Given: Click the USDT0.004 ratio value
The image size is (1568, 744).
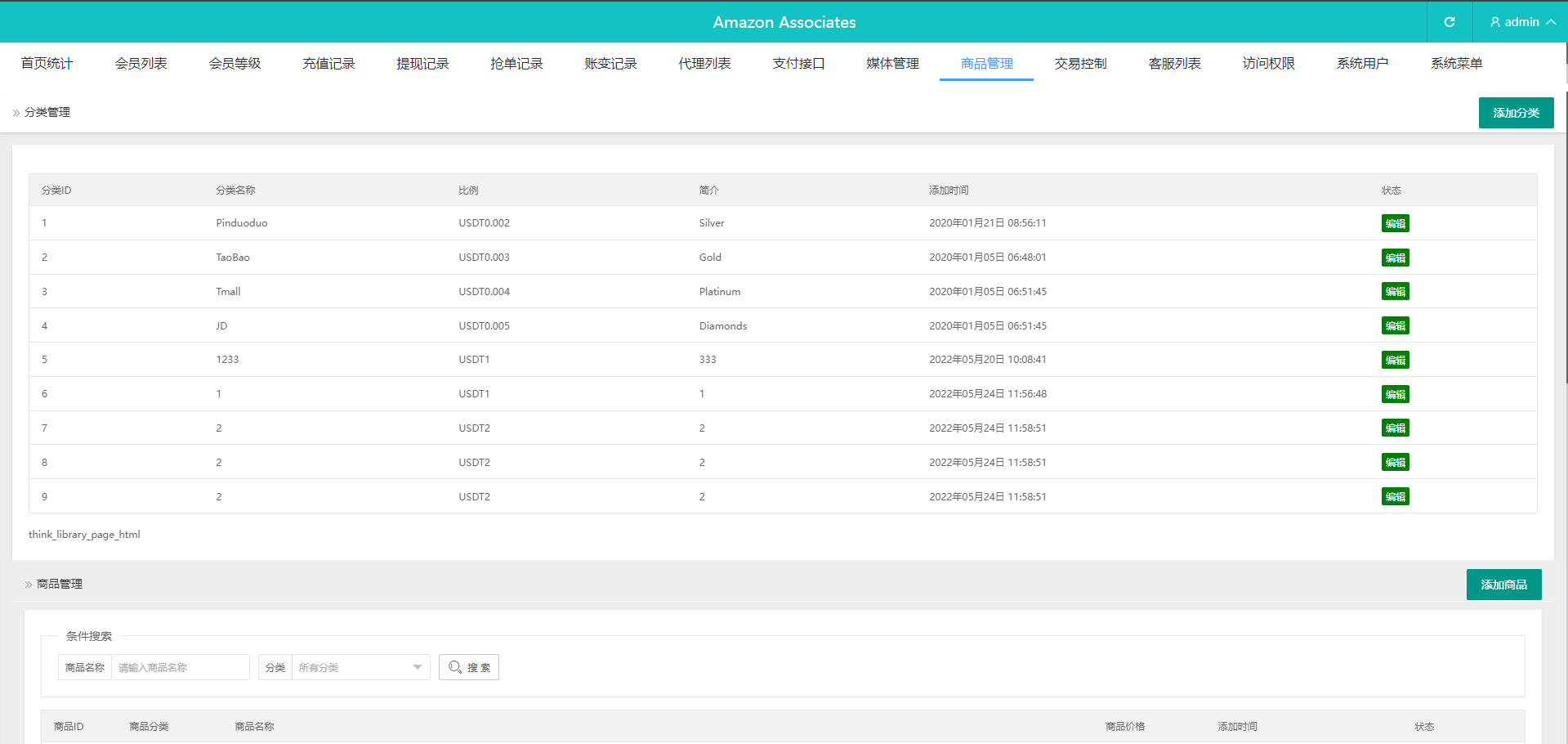Looking at the screenshot, I should pos(484,291).
